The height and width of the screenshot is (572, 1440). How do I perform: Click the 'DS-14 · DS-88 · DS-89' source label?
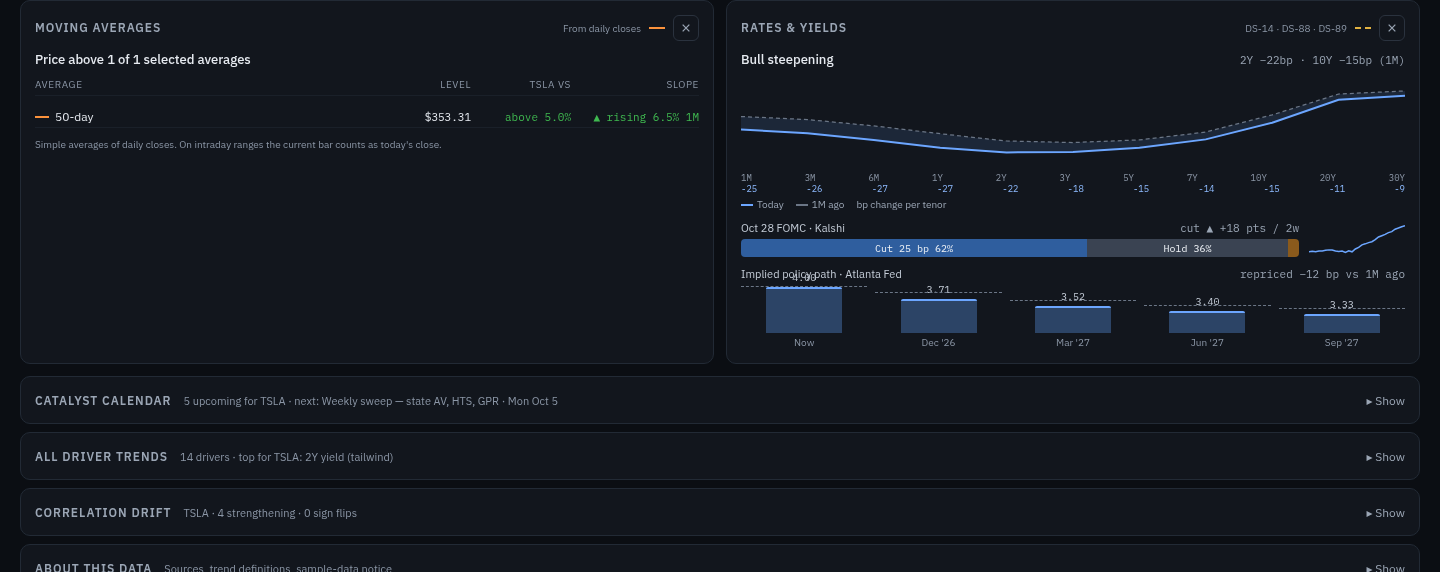(1296, 29)
